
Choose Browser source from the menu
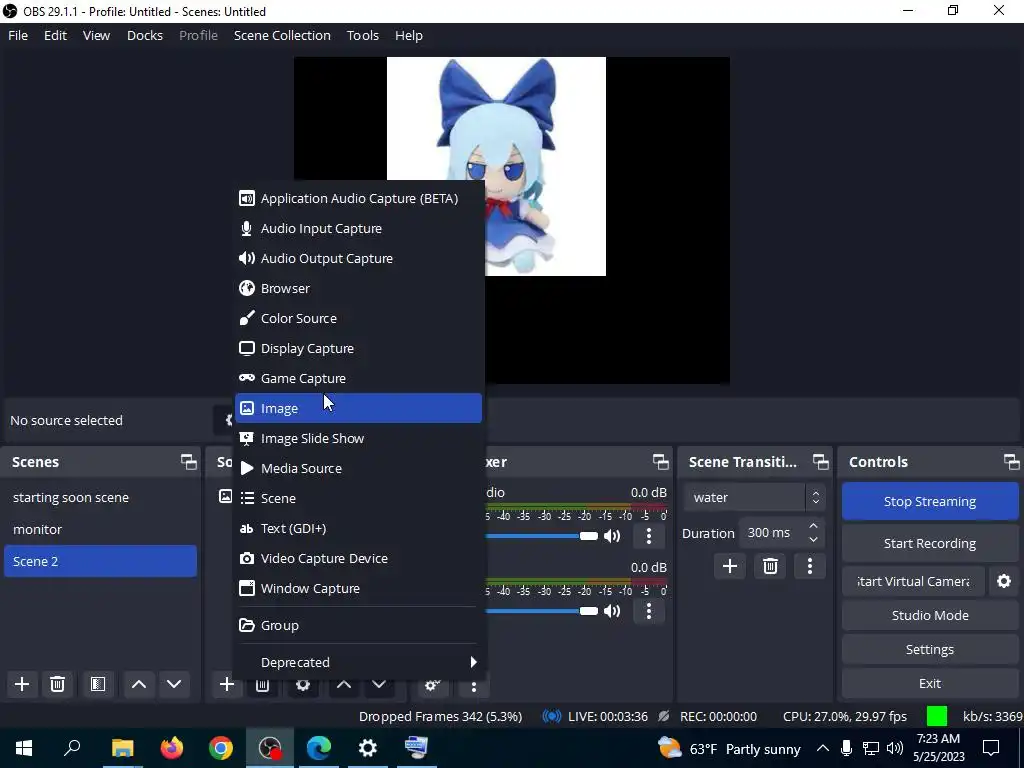click(x=358, y=288)
